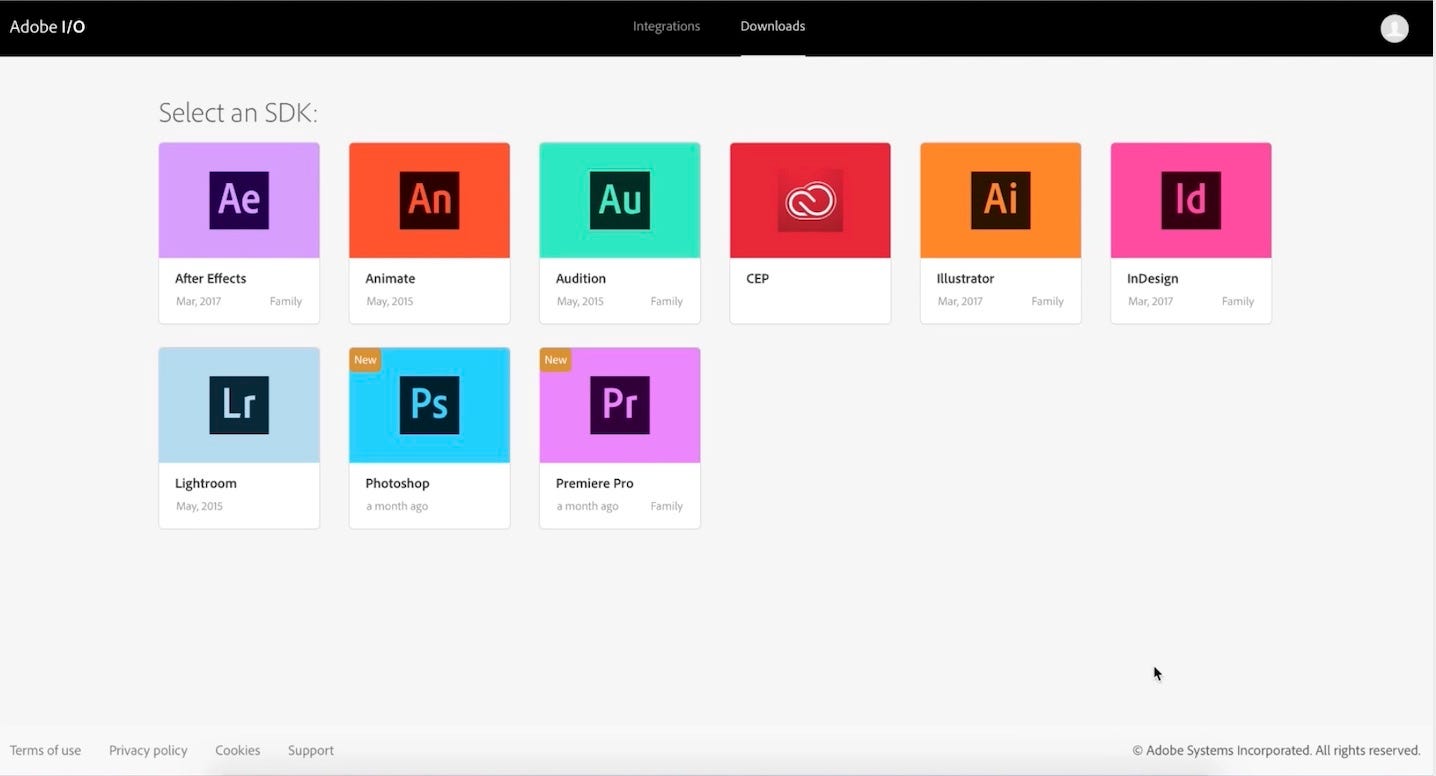Click the May, 2015 date under Animate
Image resolution: width=1436 pixels, height=776 pixels.
[x=389, y=301]
